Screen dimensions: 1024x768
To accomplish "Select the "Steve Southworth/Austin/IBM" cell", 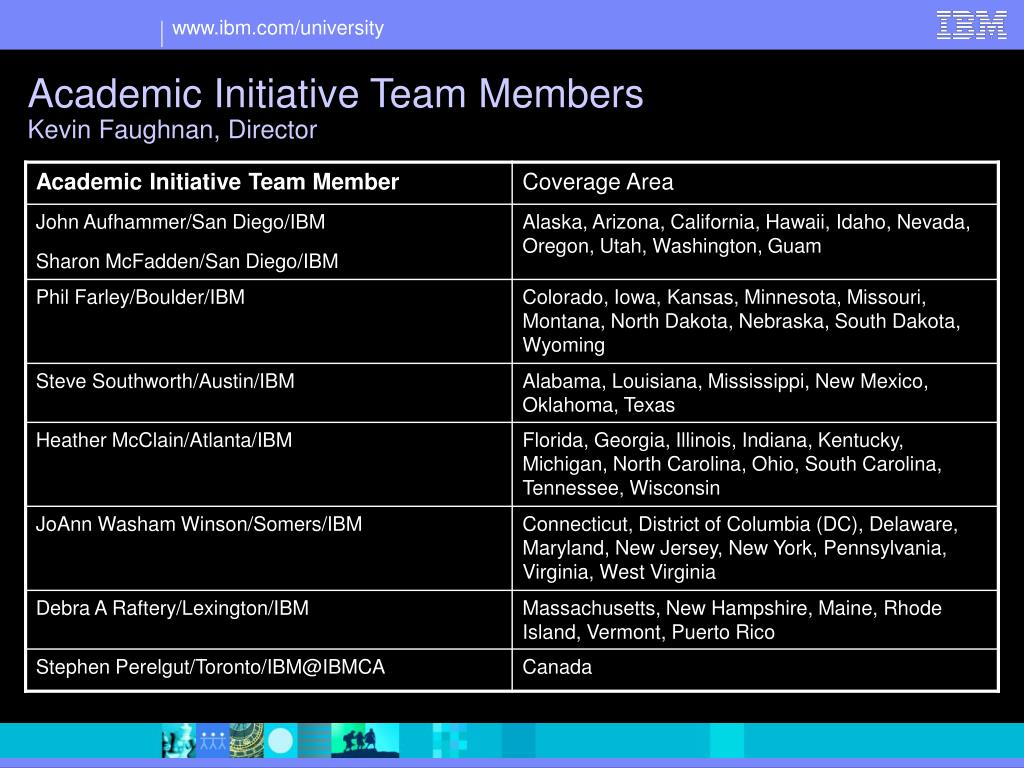I will pyautogui.click(x=269, y=393).
